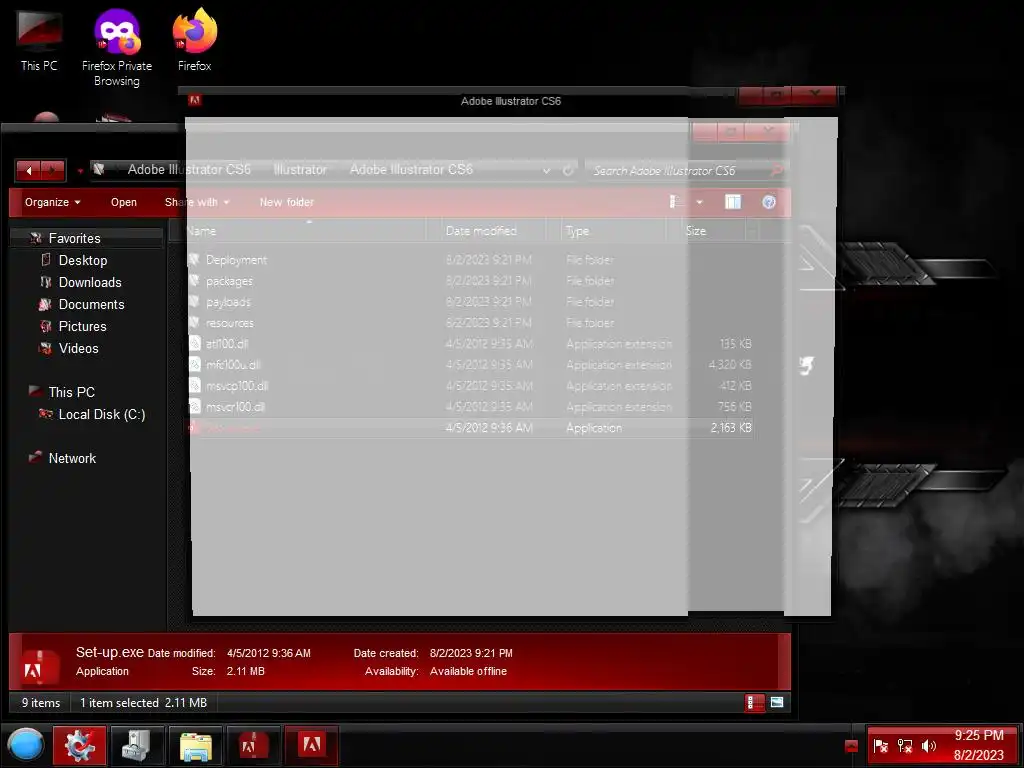The height and width of the screenshot is (768, 1024).
Task: Switch to large icons view status icon
Action: coord(776,703)
